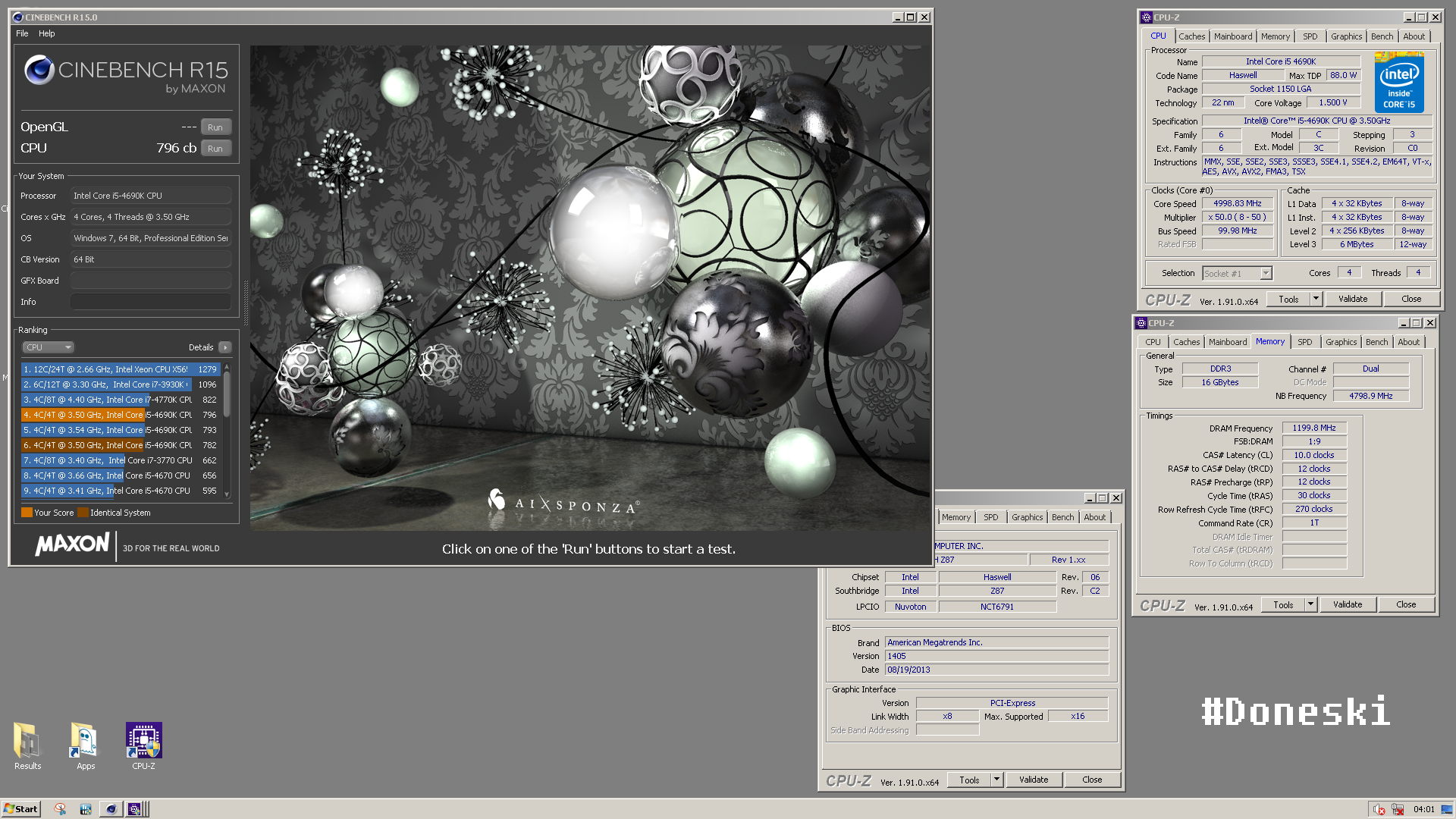1456x819 pixels.
Task: Select ranking row 9 i5-4670 score 595
Action: [x=121, y=491]
